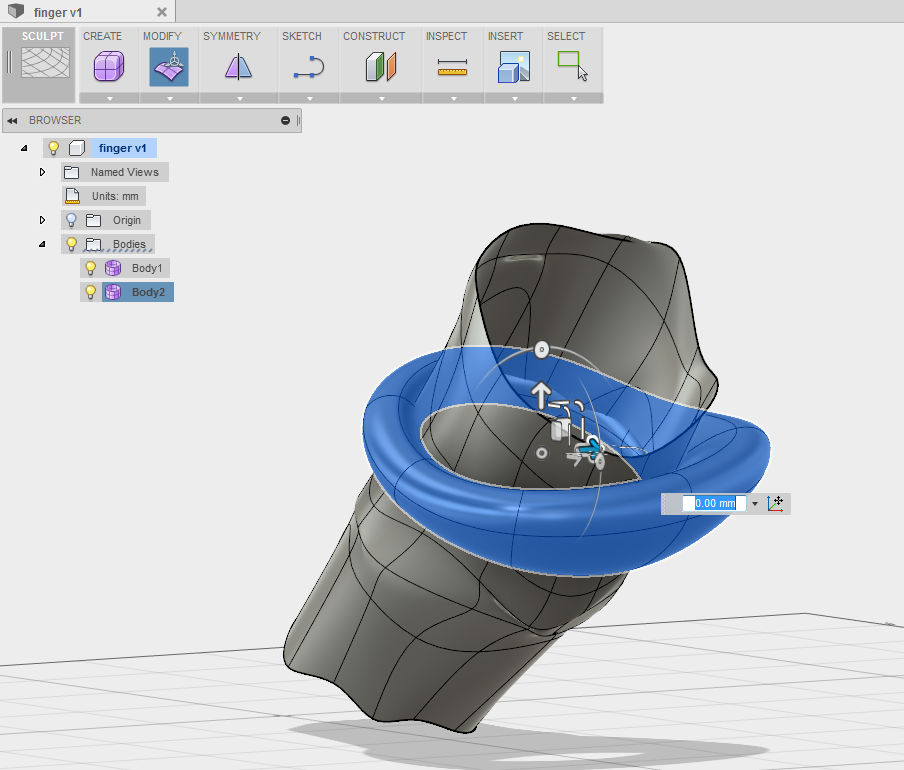The width and height of the screenshot is (904, 770).
Task: Click the Create box icon
Action: click(x=108, y=67)
